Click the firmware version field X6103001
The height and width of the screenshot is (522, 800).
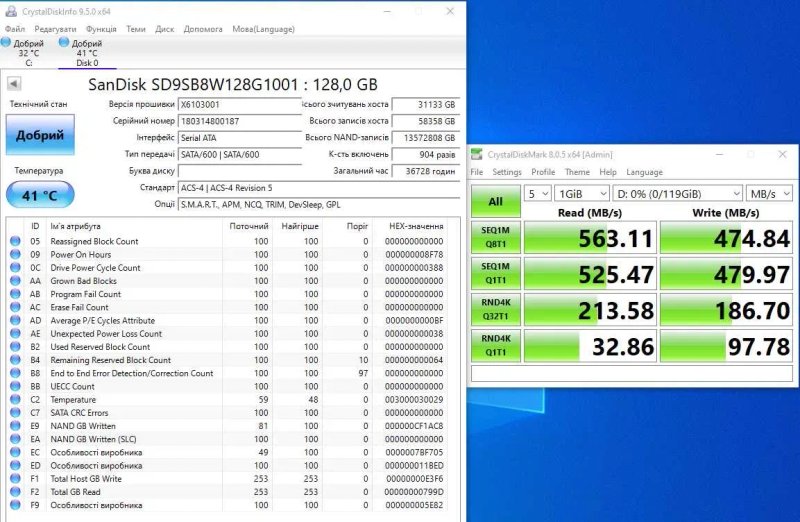[239, 105]
